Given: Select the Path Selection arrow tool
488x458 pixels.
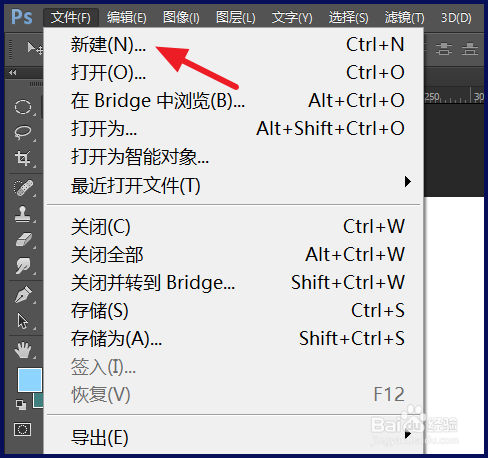Looking at the screenshot, I should coord(23,321).
